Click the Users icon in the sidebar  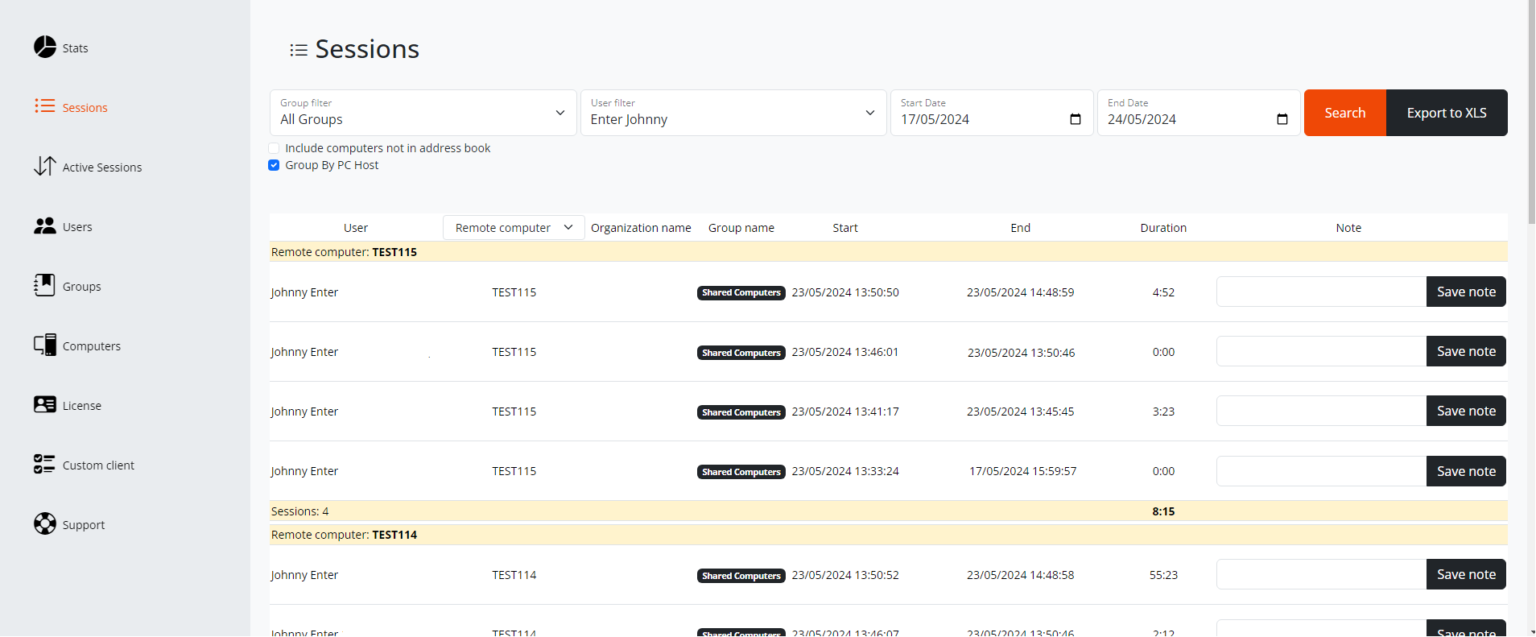point(45,226)
